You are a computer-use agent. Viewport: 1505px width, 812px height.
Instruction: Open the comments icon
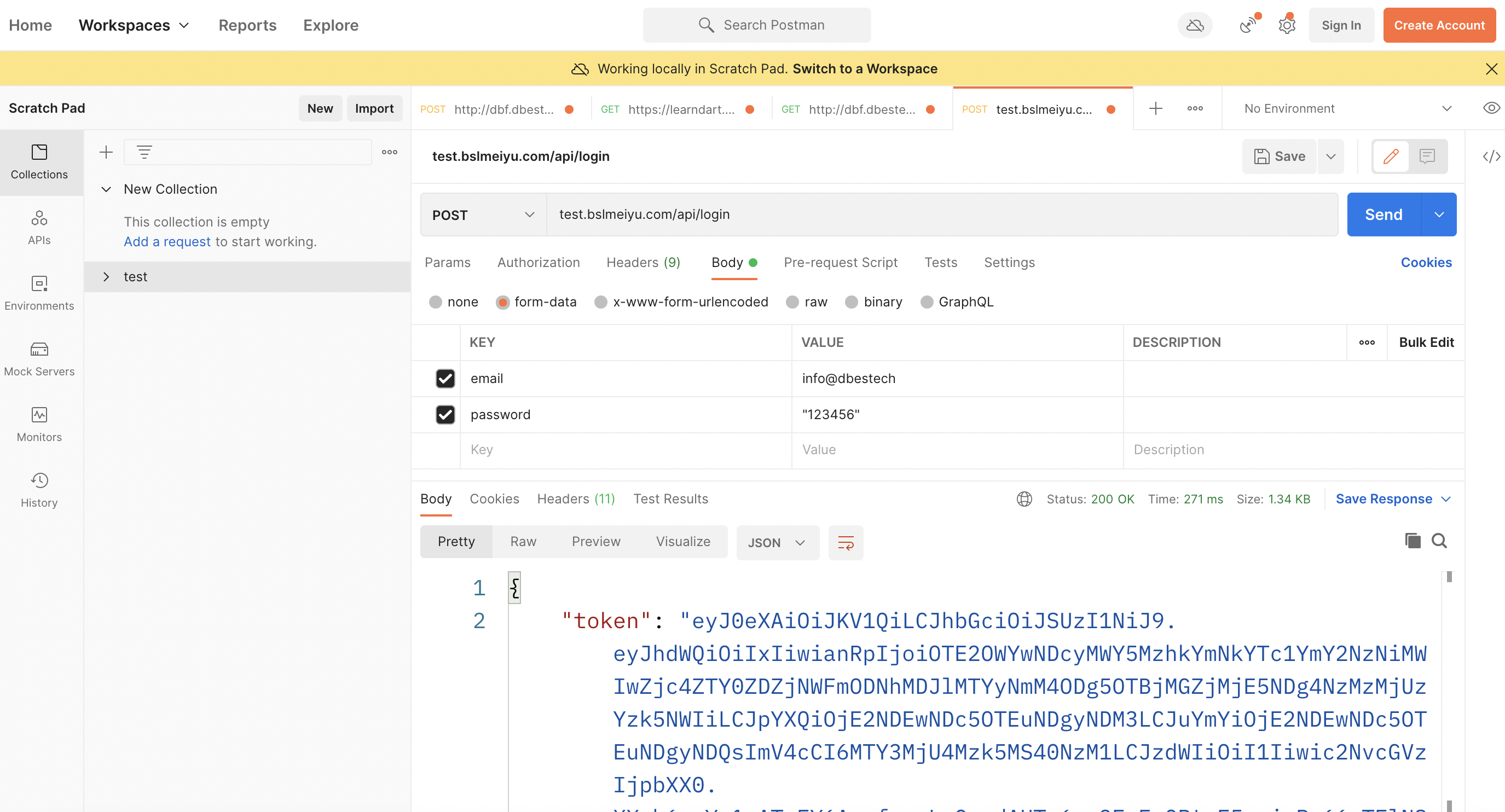[x=1427, y=156]
